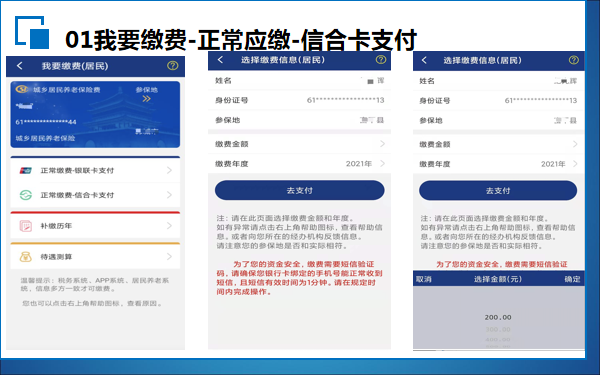Select 正常缴费-信合卡支付 option
This screenshot has width=600, height=375.
95,195
